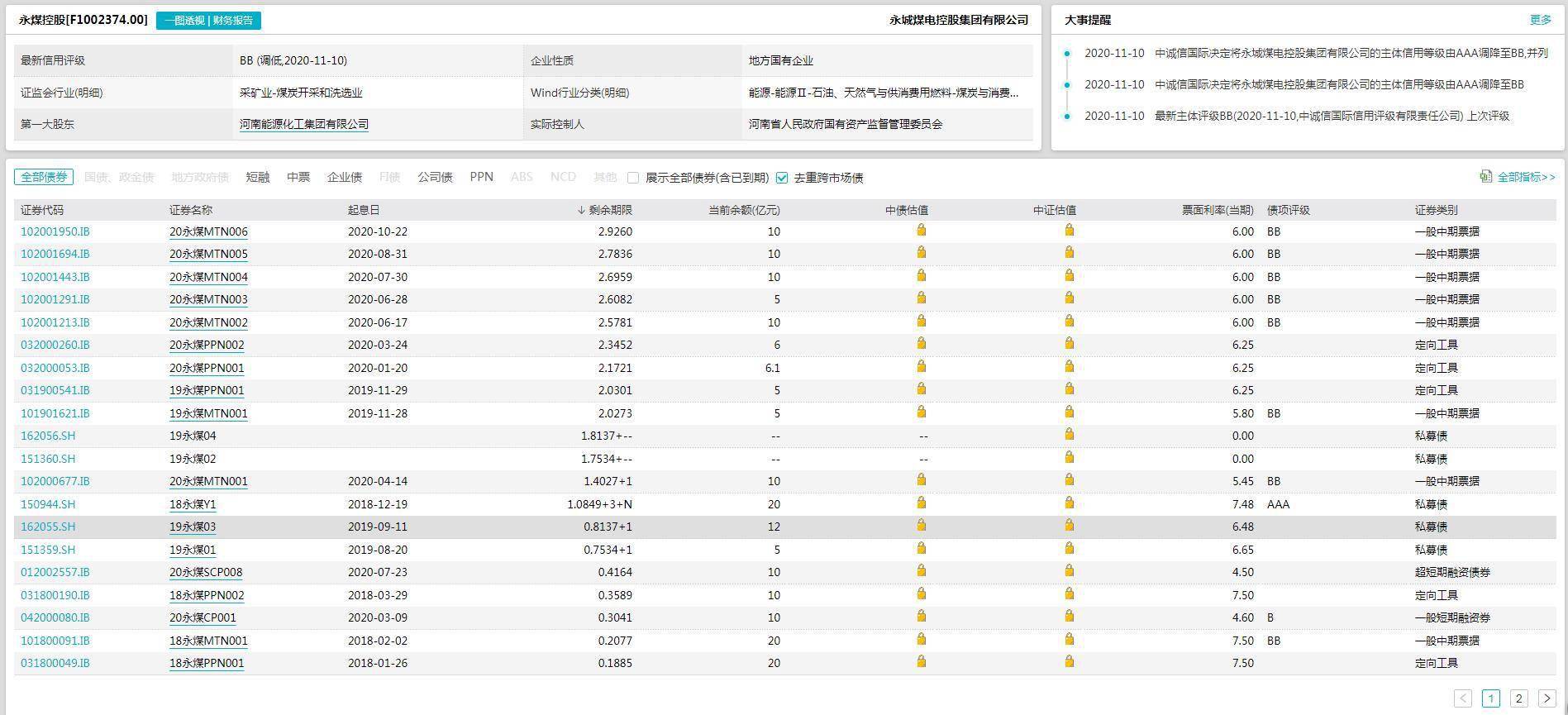Click 中证估值 lock icon for 19永煤04
The image size is (1568, 715).
point(1069,435)
